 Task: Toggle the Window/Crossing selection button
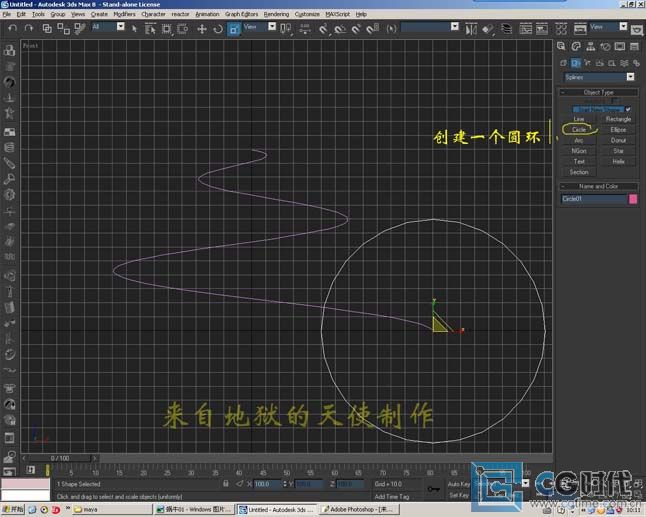(x=183, y=29)
